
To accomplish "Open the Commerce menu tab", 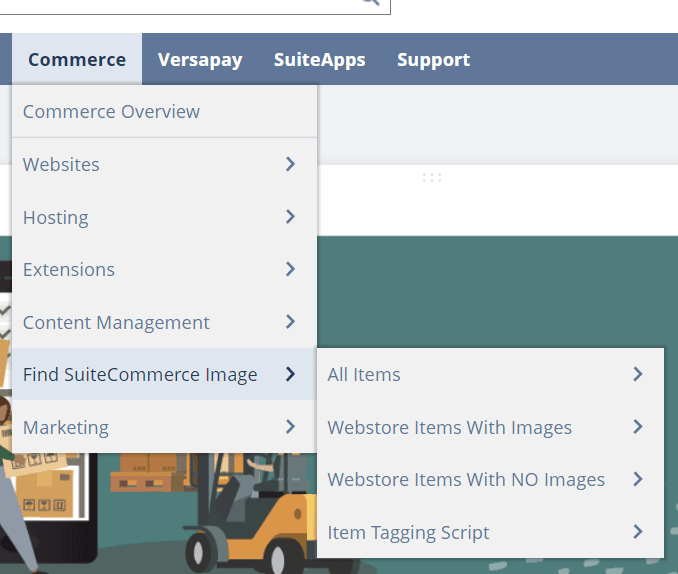I will 77,59.
